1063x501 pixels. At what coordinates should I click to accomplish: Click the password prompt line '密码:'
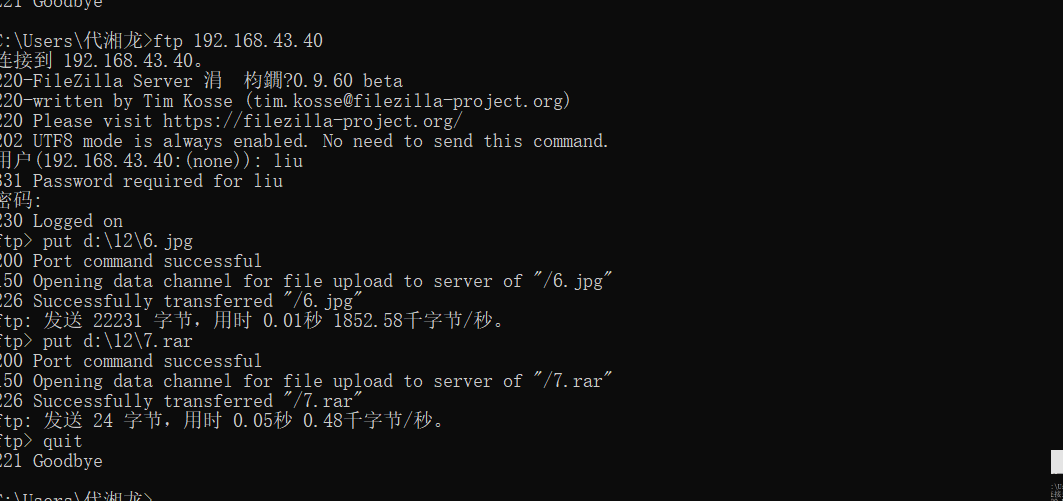click(20, 201)
